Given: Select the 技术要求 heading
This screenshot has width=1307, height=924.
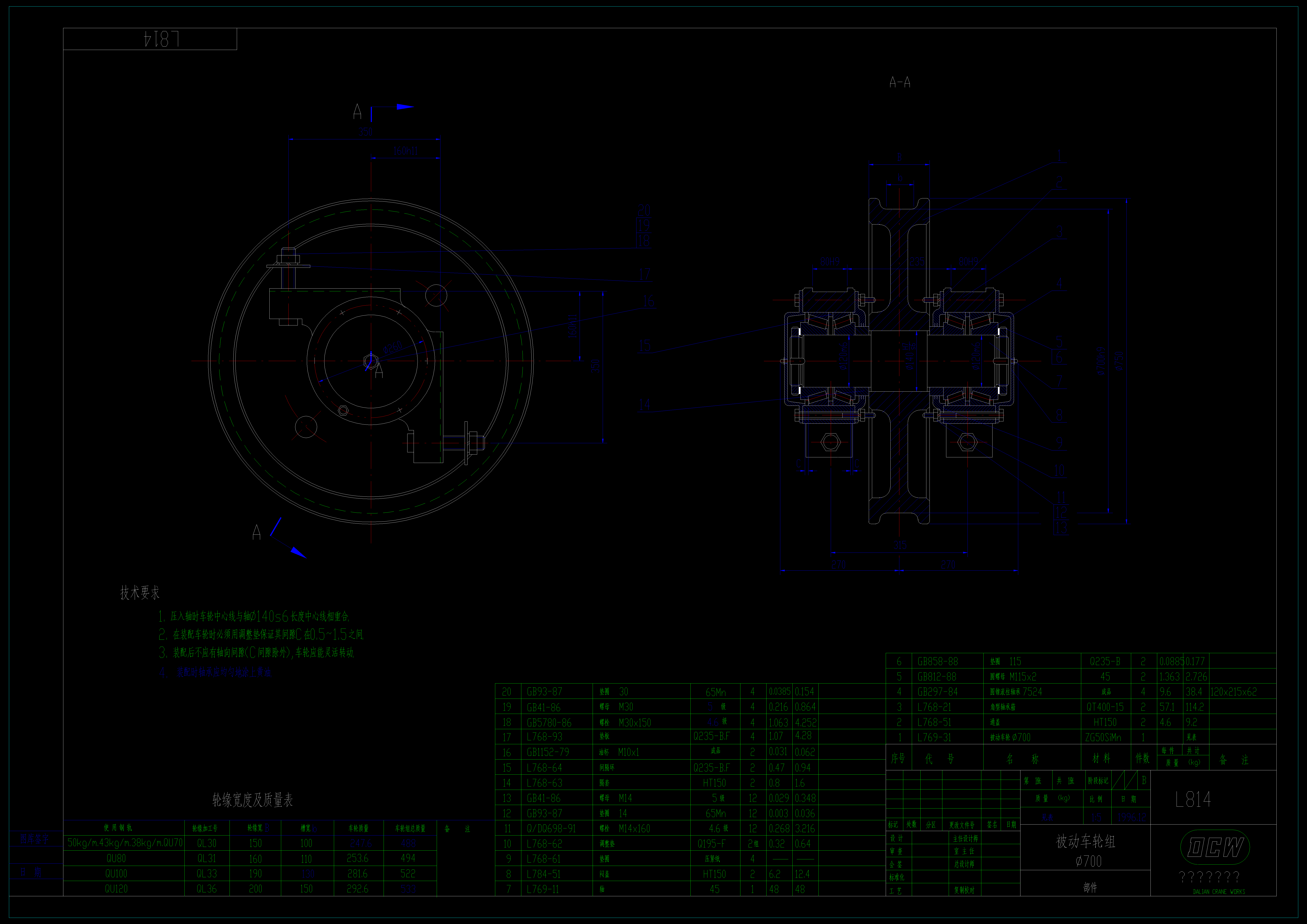Looking at the screenshot, I should 140,593.
